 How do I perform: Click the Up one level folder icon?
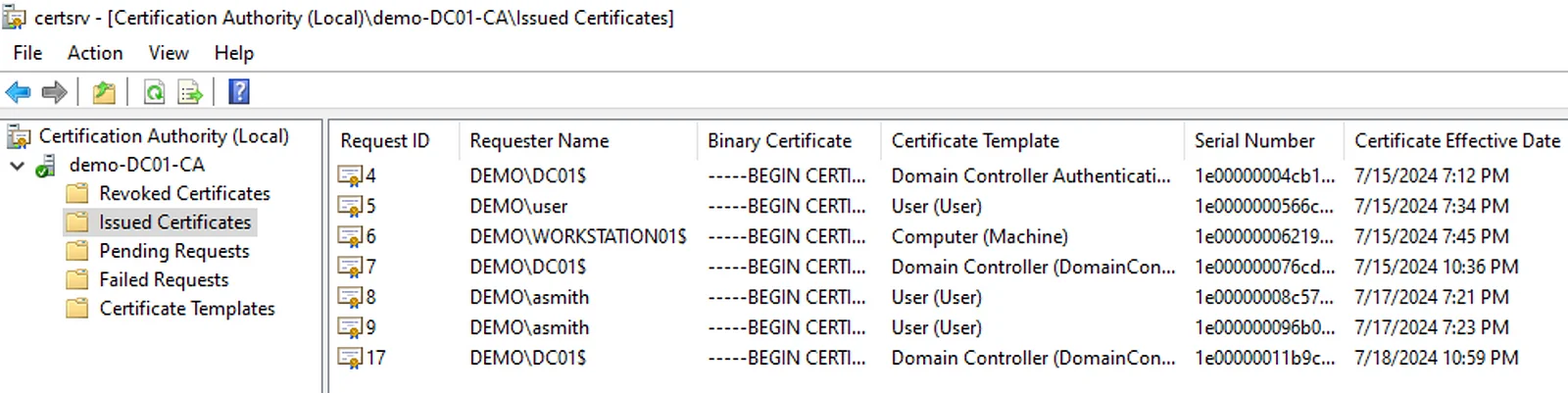[x=104, y=92]
